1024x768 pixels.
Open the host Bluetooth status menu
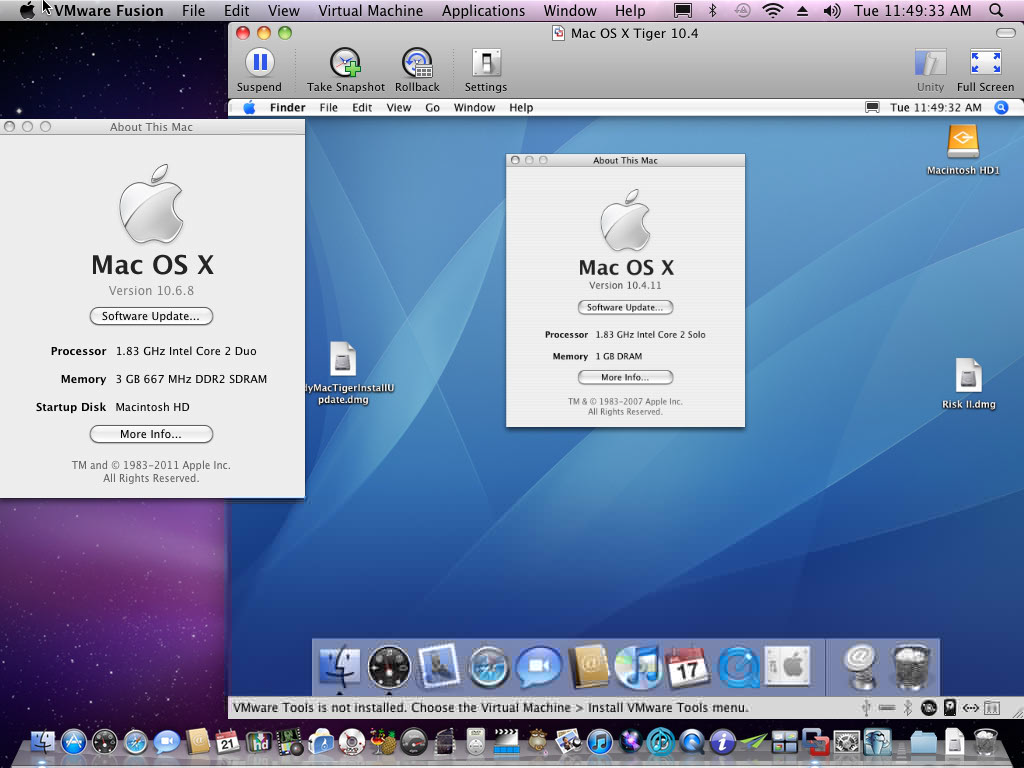pyautogui.click(x=712, y=10)
